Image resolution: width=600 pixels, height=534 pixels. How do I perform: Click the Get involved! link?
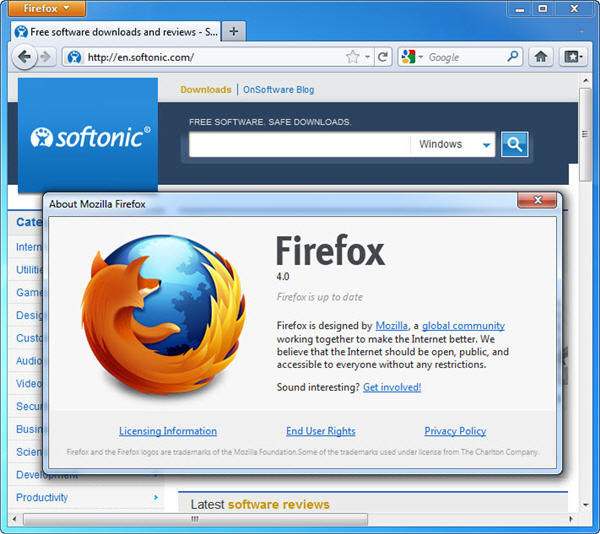click(392, 387)
